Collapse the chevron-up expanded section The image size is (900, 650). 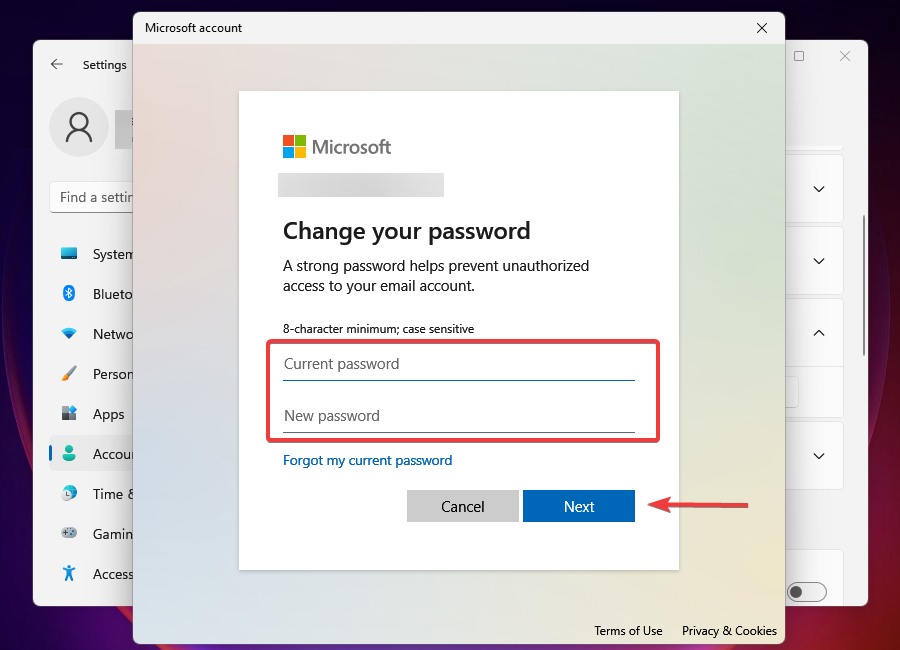(818, 333)
